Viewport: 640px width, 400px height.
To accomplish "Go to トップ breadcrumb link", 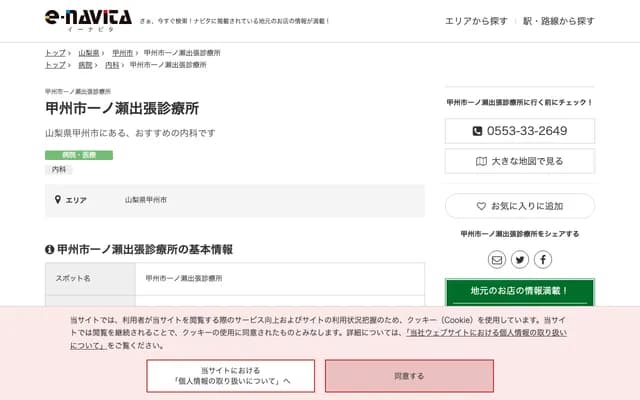I will [55, 52].
